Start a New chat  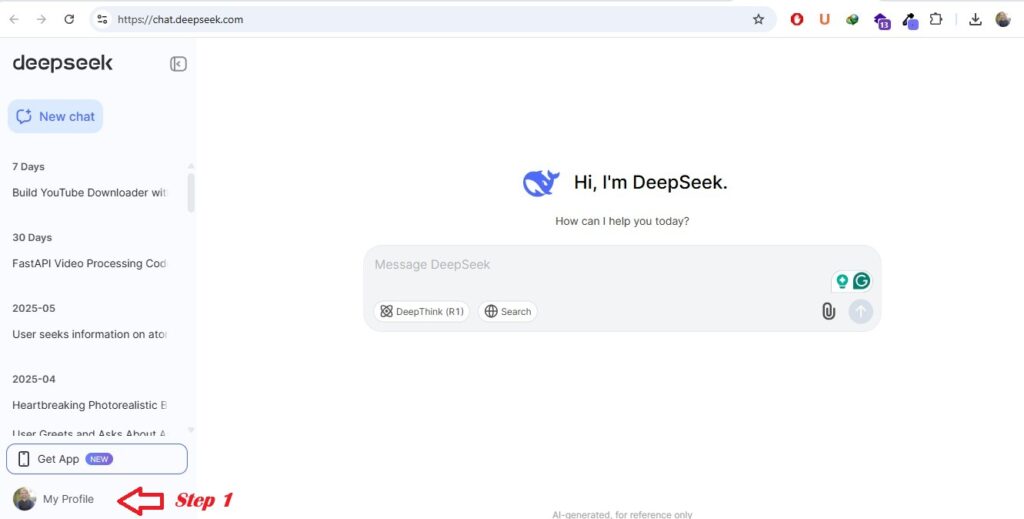click(x=56, y=116)
